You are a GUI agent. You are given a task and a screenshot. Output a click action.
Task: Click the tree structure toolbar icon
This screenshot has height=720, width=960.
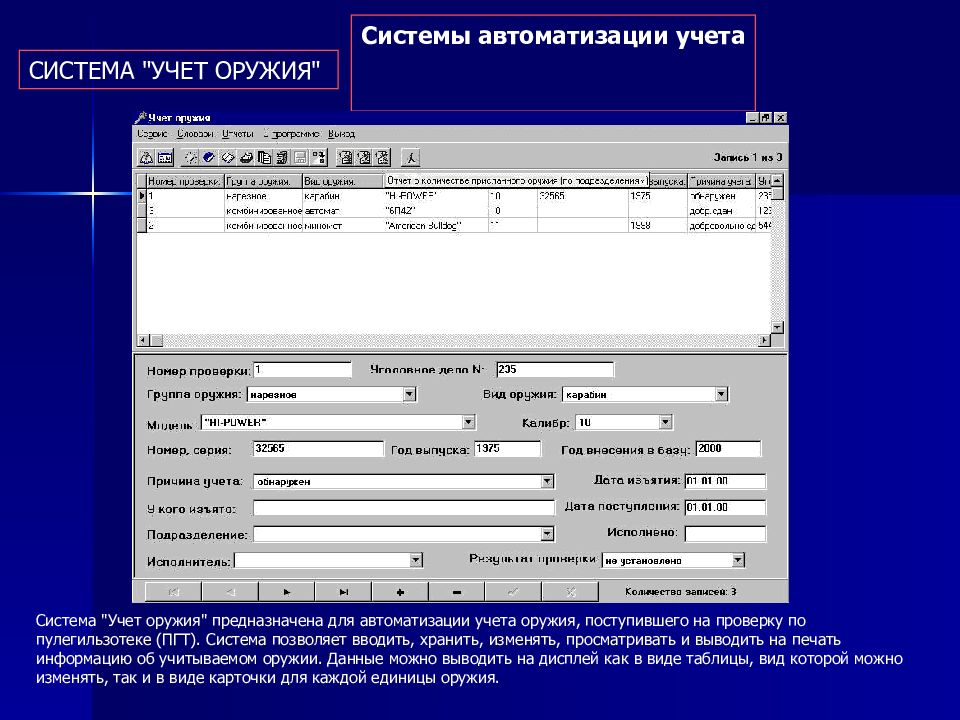click(319, 158)
